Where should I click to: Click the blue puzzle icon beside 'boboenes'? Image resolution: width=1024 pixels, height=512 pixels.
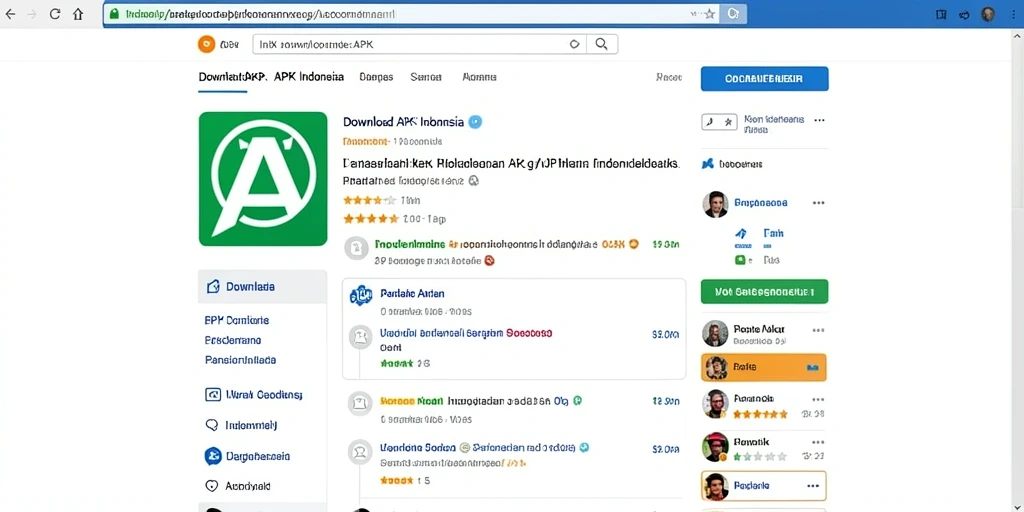(707, 164)
